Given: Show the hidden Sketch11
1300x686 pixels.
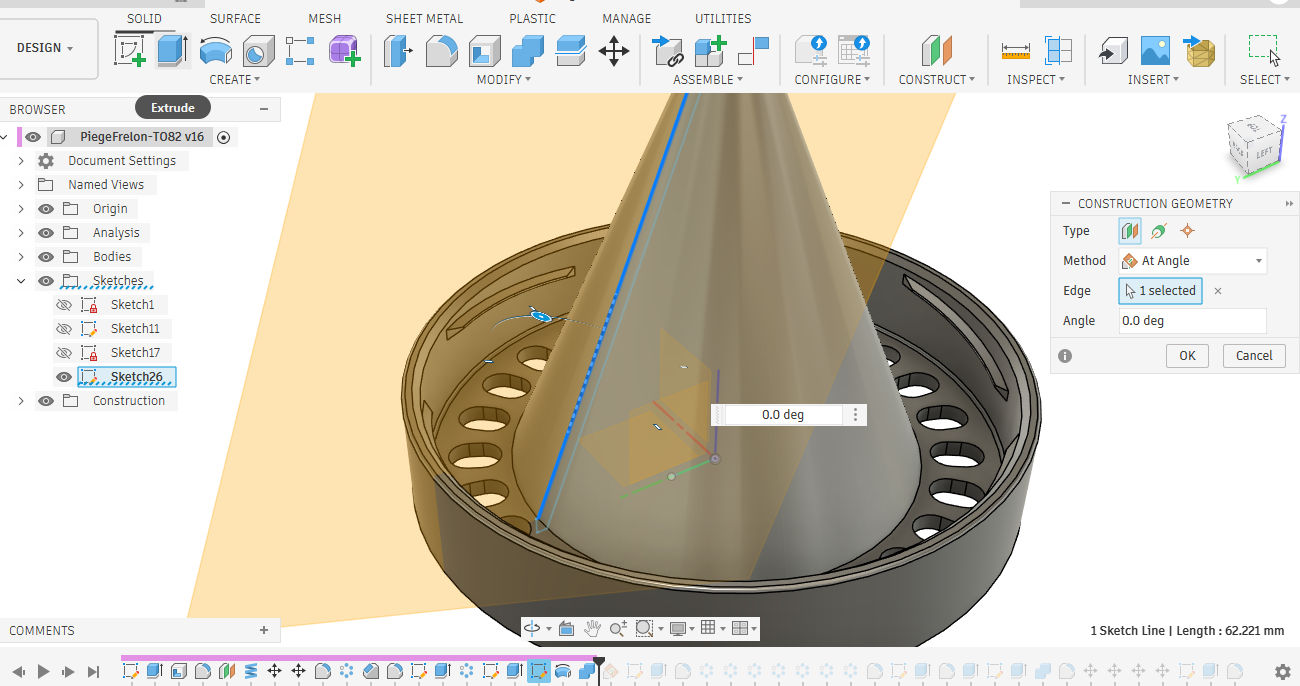Looking at the screenshot, I should [64, 329].
